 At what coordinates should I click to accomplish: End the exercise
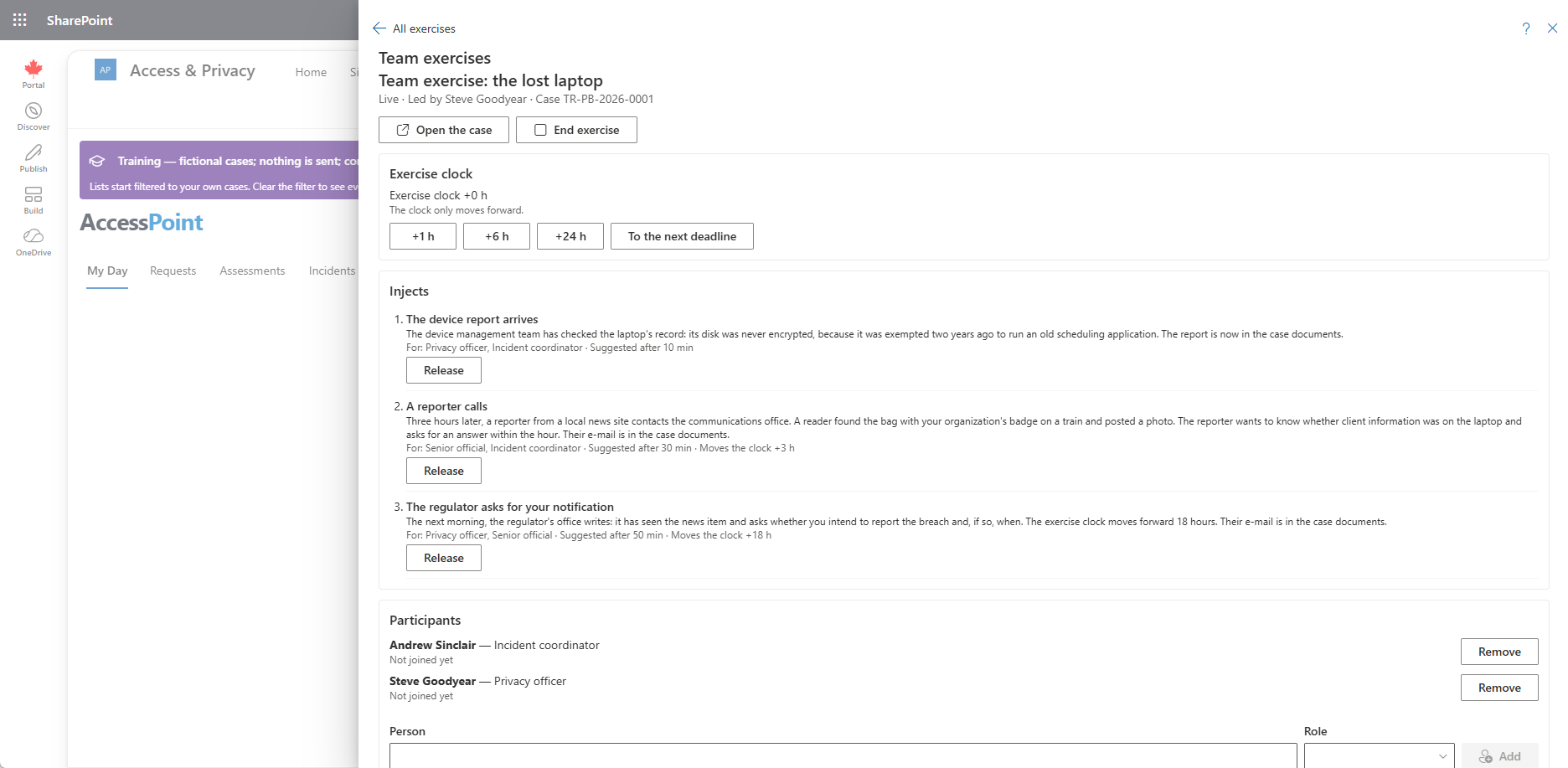click(x=576, y=130)
